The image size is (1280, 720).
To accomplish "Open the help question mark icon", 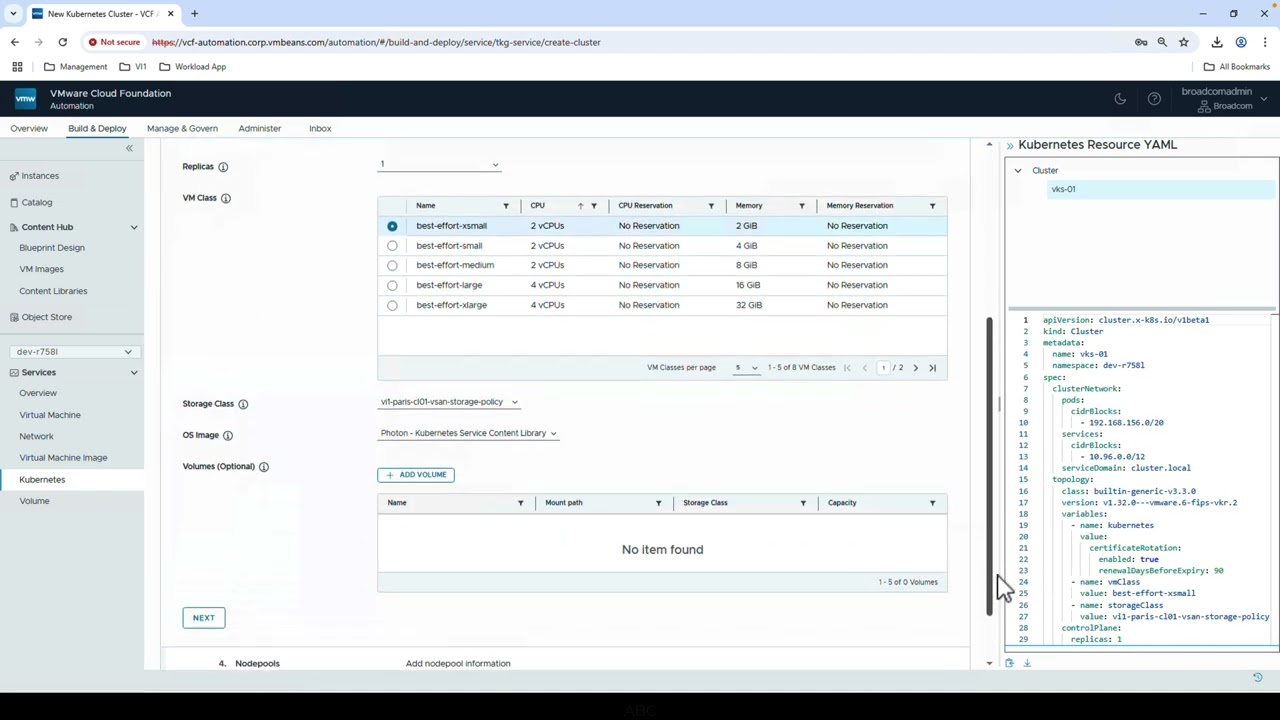I will tap(1154, 99).
